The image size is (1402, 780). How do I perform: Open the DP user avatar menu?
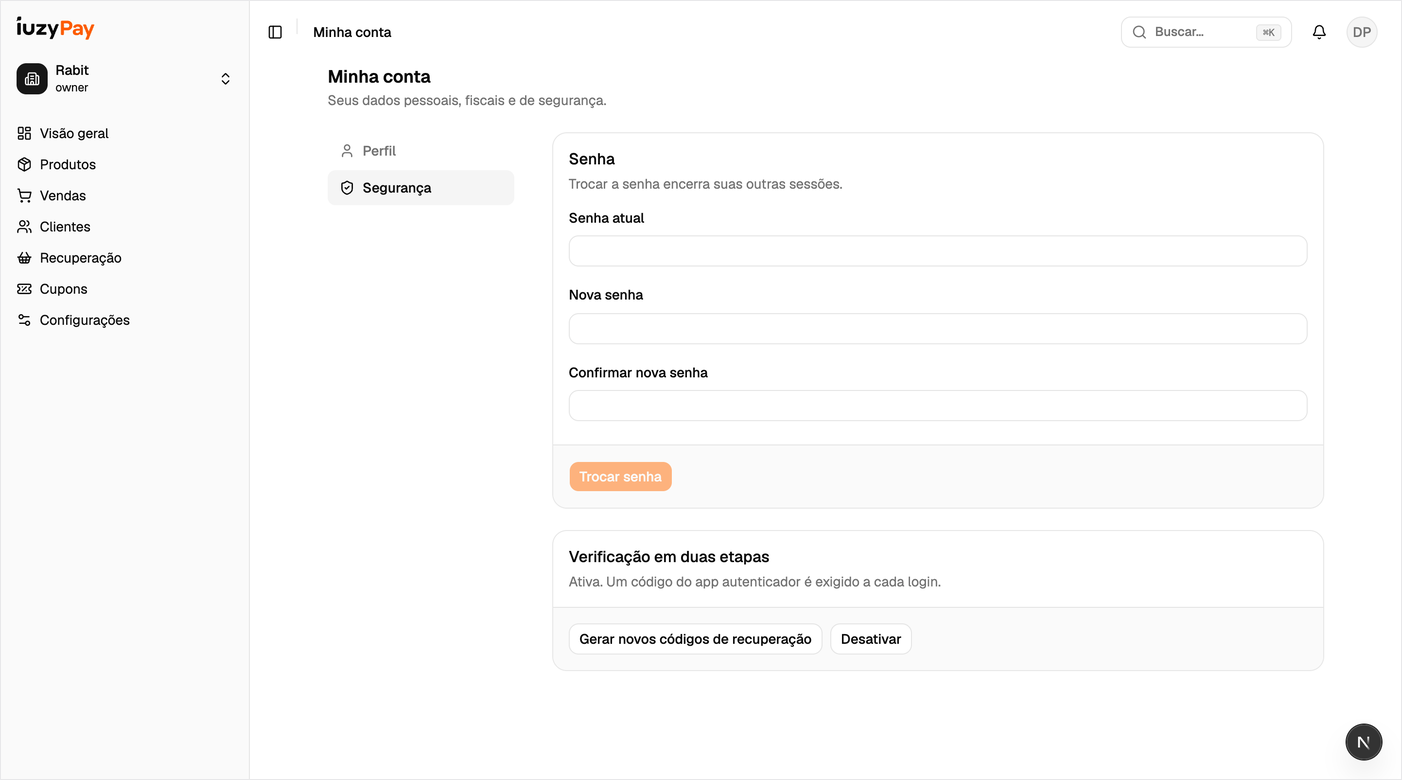coord(1362,32)
